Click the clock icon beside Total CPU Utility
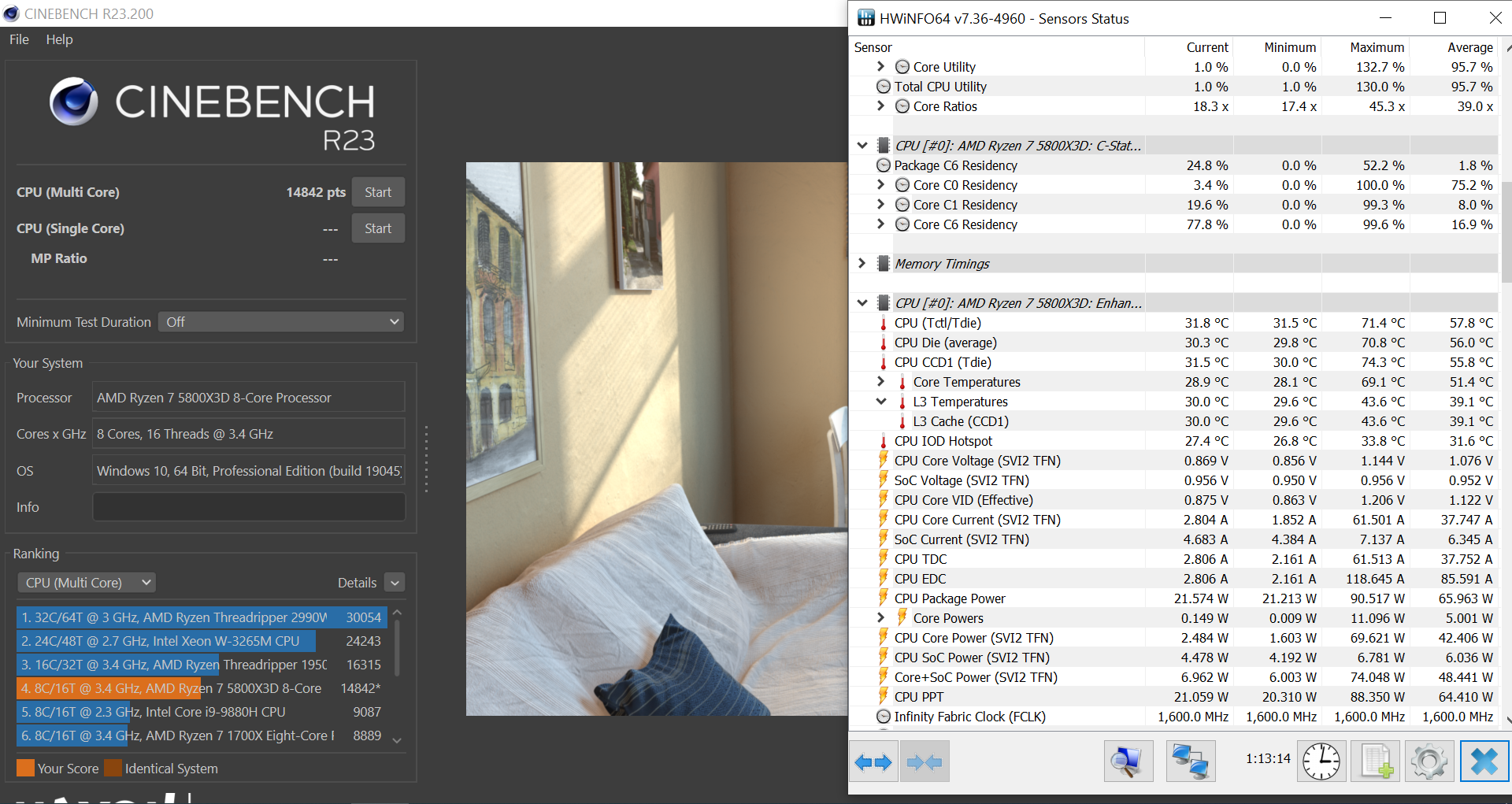Viewport: 1512px width, 804px height. (884, 87)
